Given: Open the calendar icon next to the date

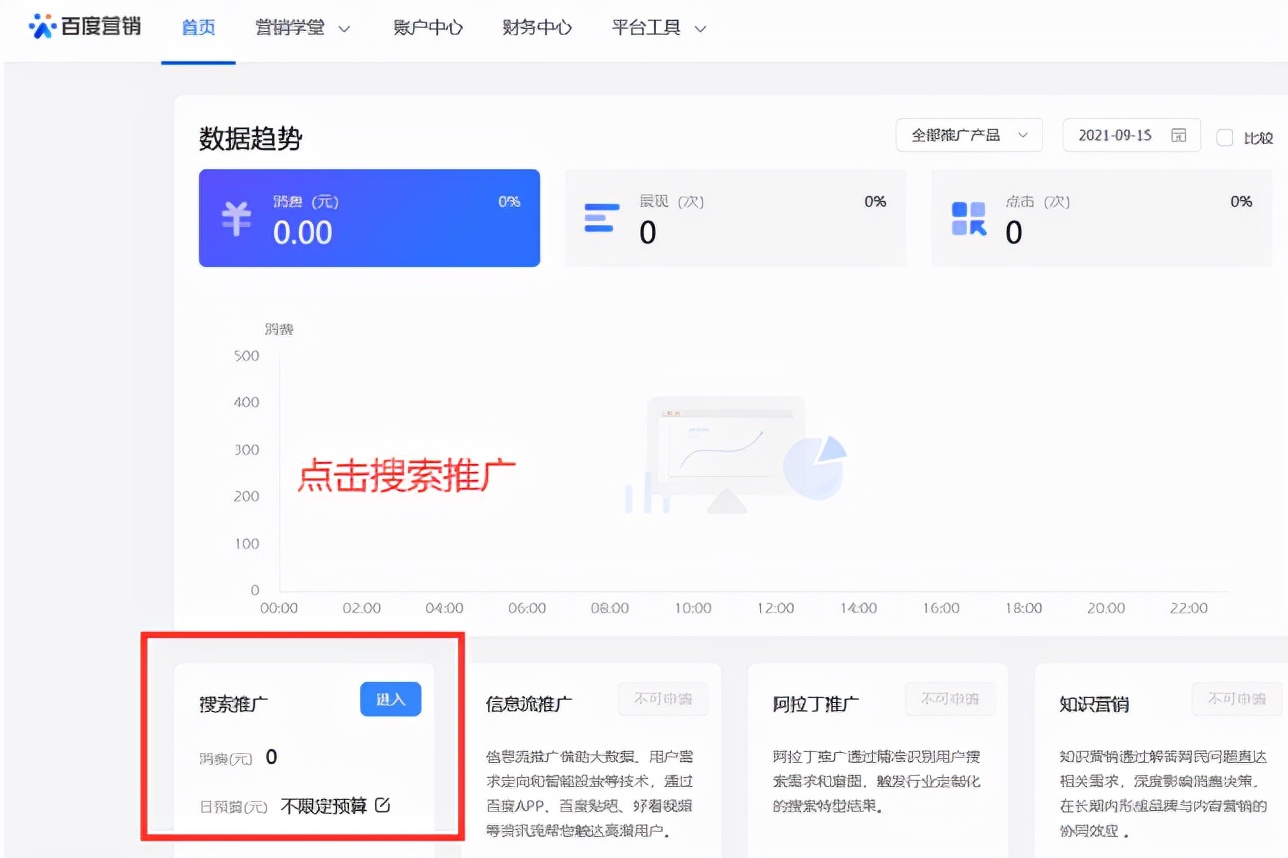Looking at the screenshot, I should point(1180,135).
